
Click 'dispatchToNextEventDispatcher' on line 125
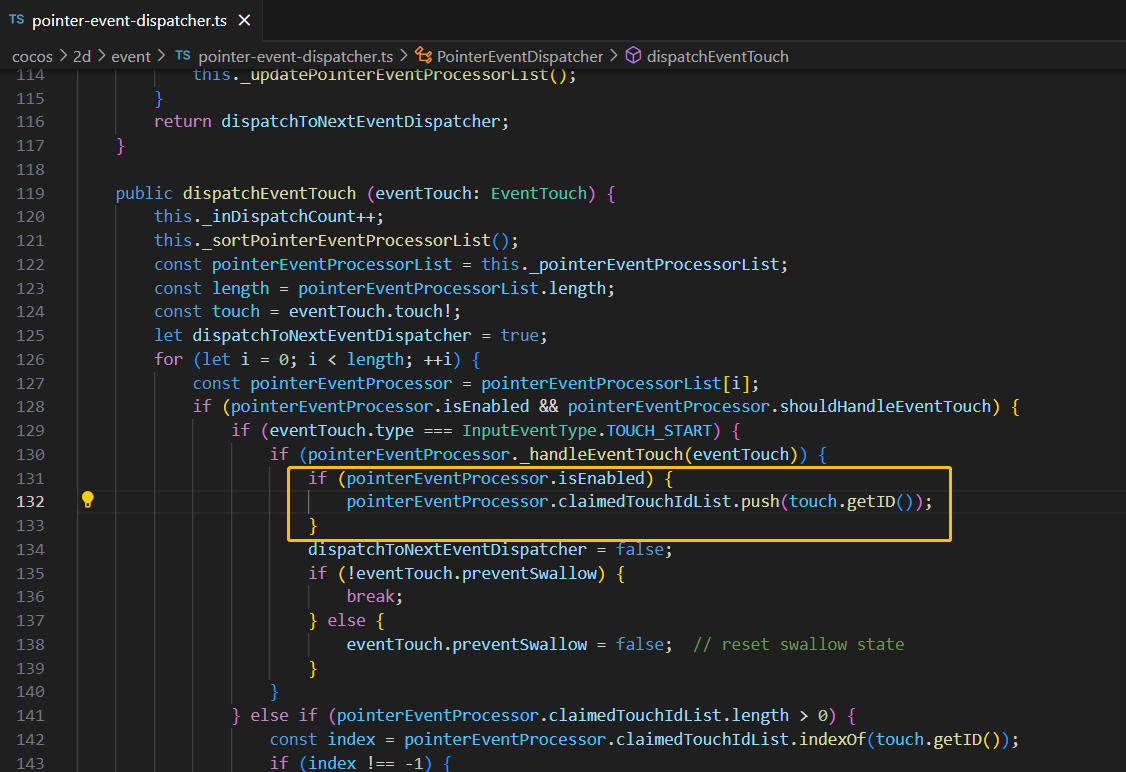332,335
